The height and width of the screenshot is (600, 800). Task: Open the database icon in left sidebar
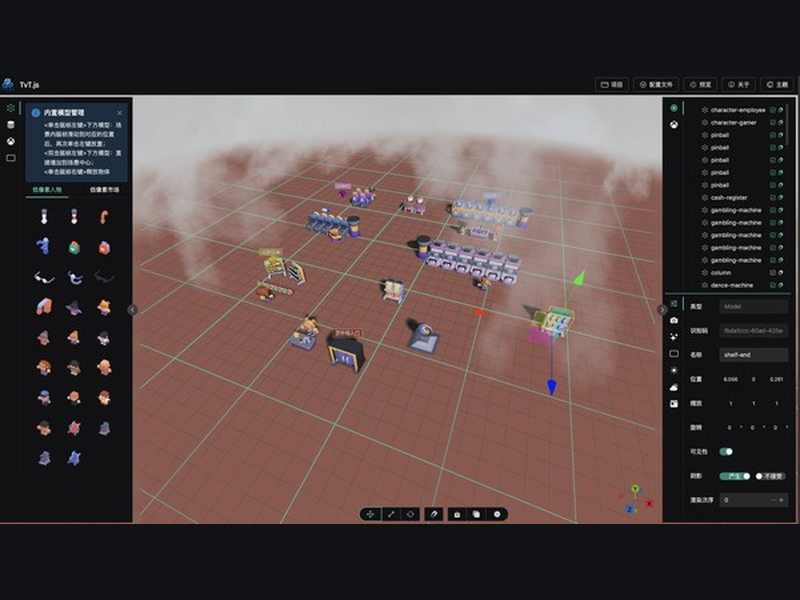(x=11, y=124)
